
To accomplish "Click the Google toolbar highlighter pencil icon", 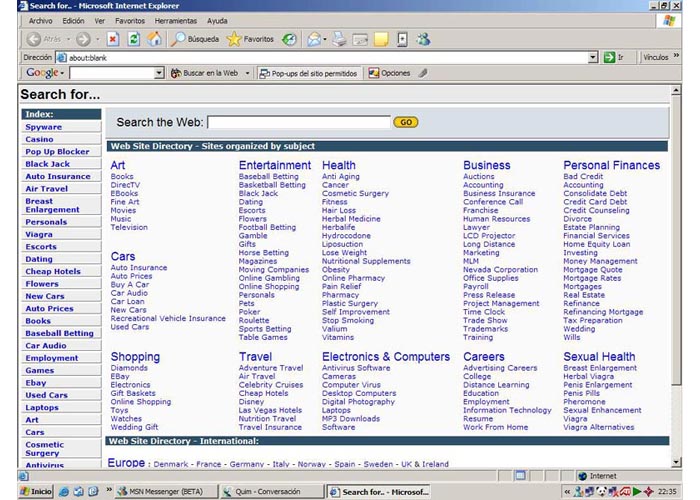I will tap(423, 73).
